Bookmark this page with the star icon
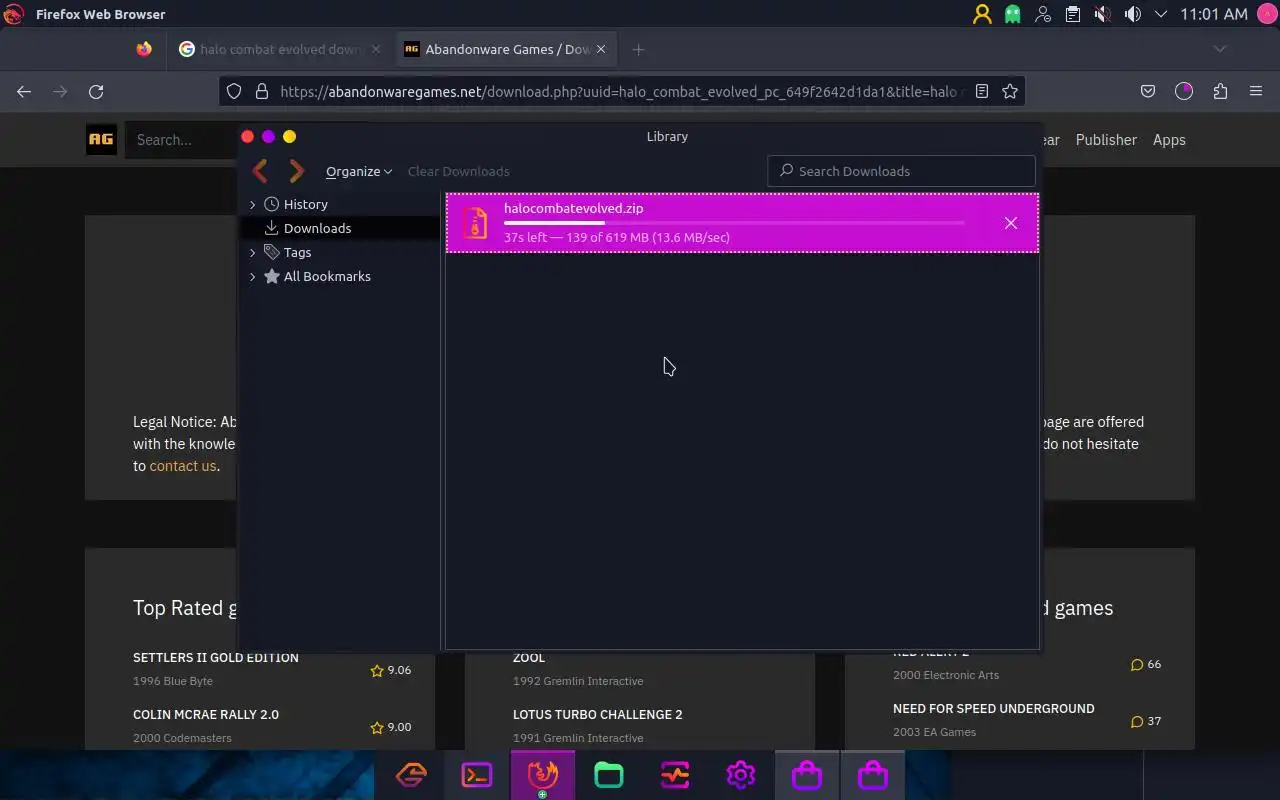 (1010, 91)
